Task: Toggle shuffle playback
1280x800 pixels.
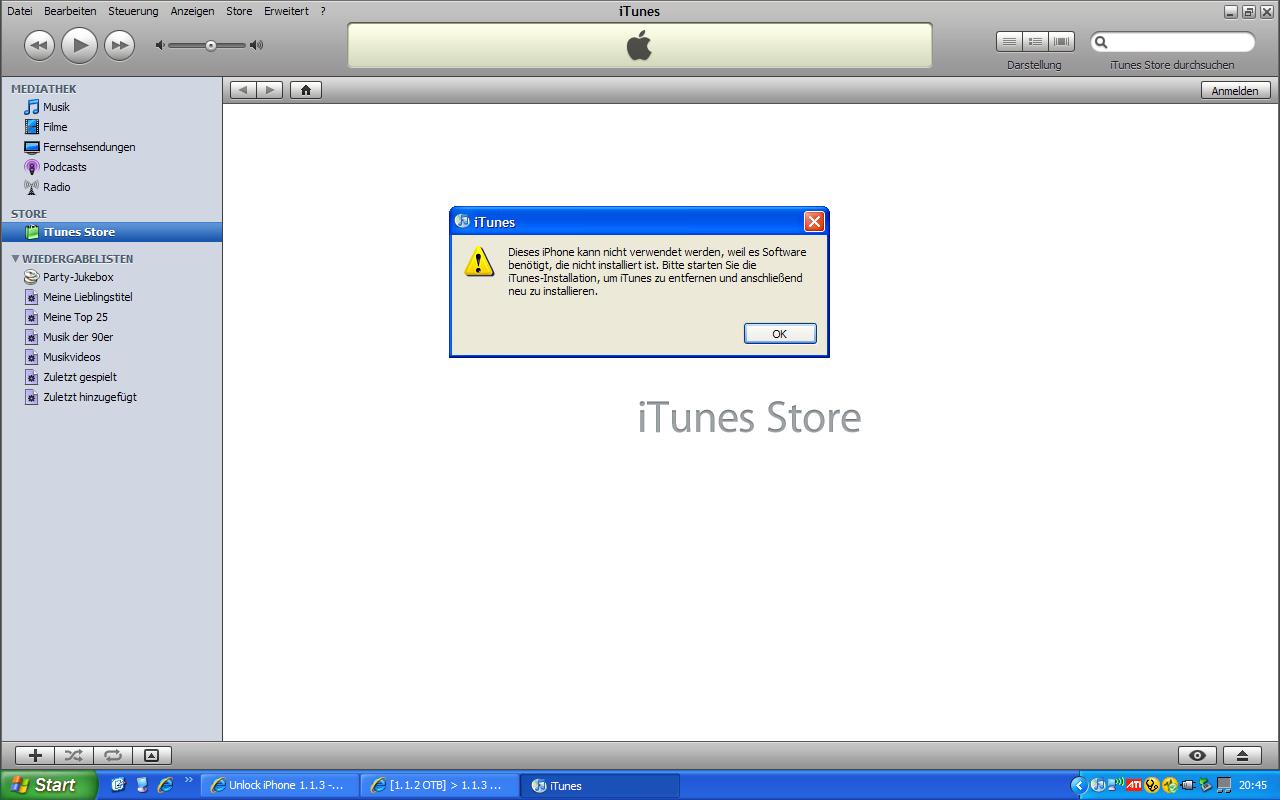Action: (73, 756)
